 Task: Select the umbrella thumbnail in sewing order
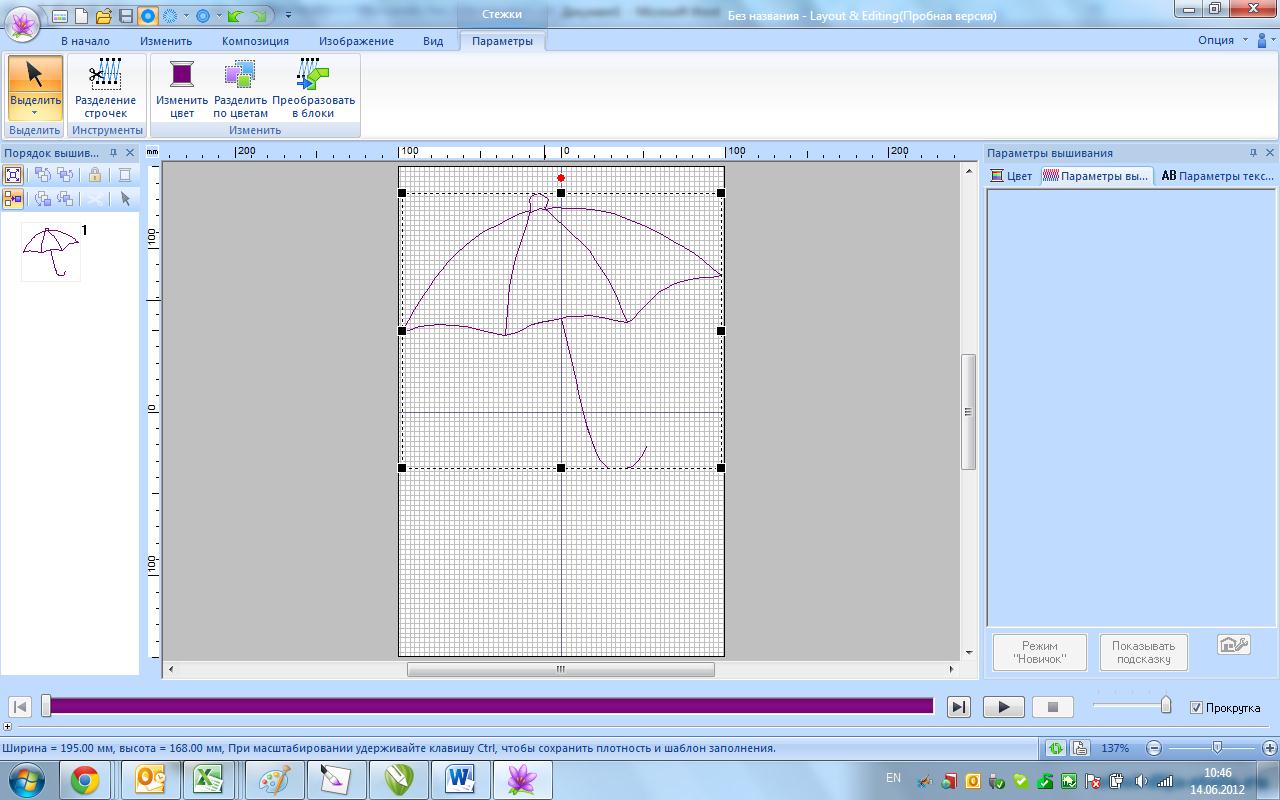[50, 251]
